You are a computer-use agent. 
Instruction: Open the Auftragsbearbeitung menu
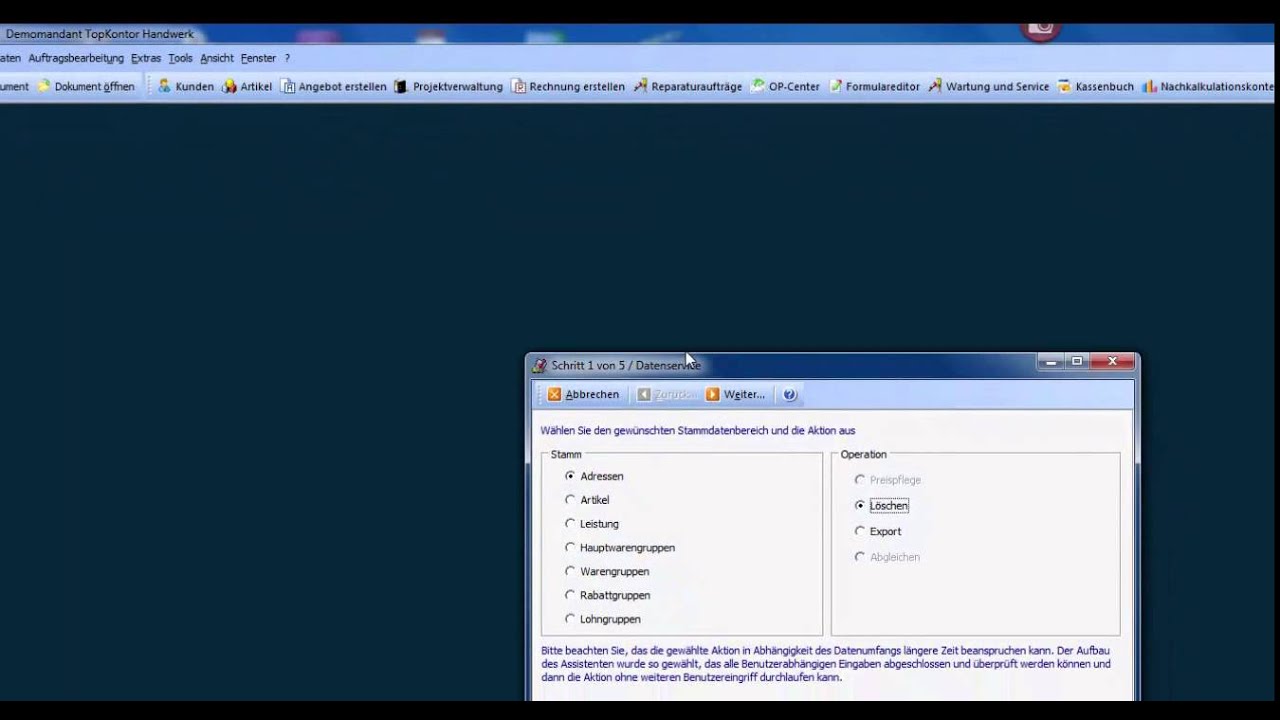76,59
